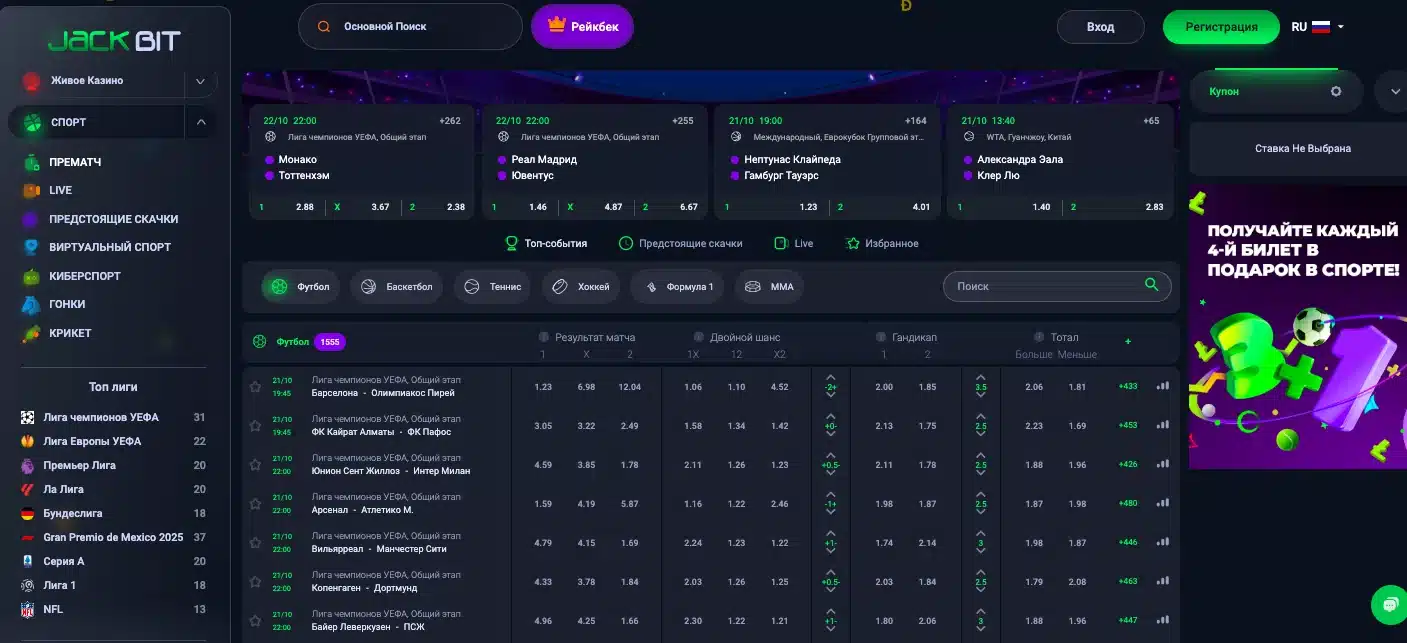
Task: Click the Вход button
Action: coord(1100,27)
